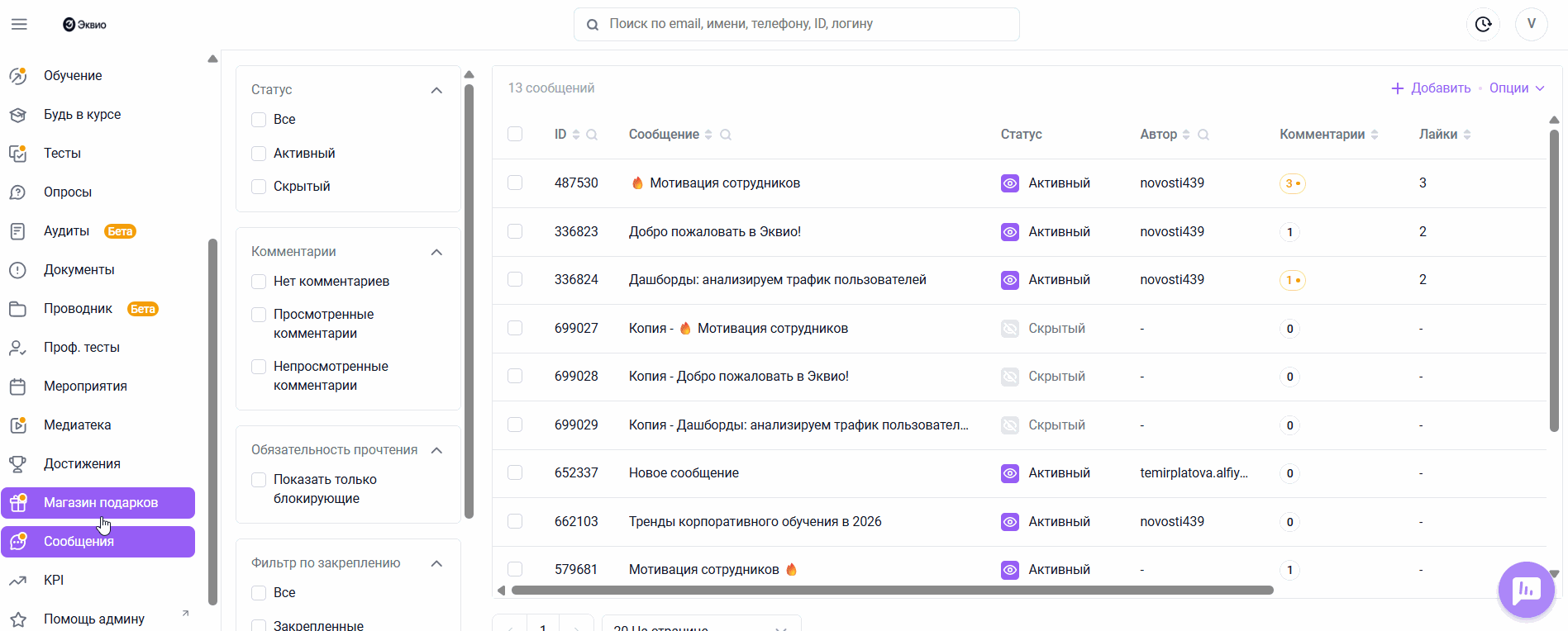The height and width of the screenshot is (631, 1568).
Task: Open Медиатека from the sidebar
Action: tap(77, 425)
